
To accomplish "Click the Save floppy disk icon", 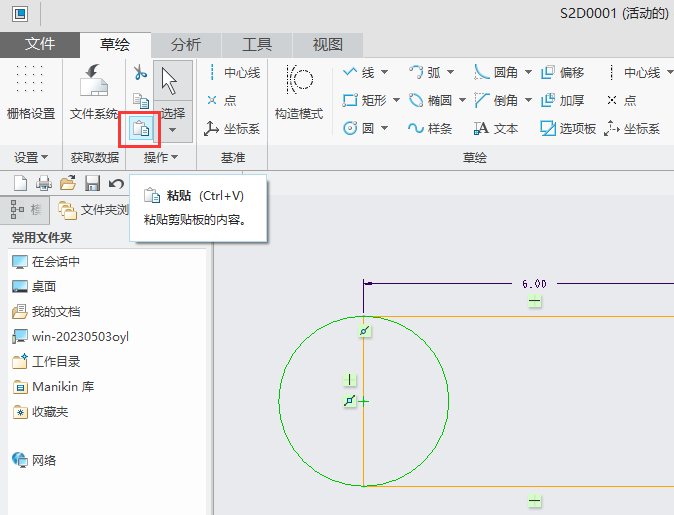I will point(92,184).
